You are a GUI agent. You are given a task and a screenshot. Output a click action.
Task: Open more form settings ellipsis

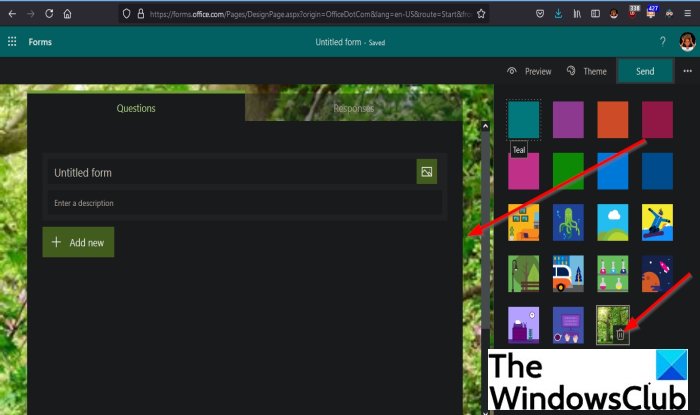tap(688, 71)
